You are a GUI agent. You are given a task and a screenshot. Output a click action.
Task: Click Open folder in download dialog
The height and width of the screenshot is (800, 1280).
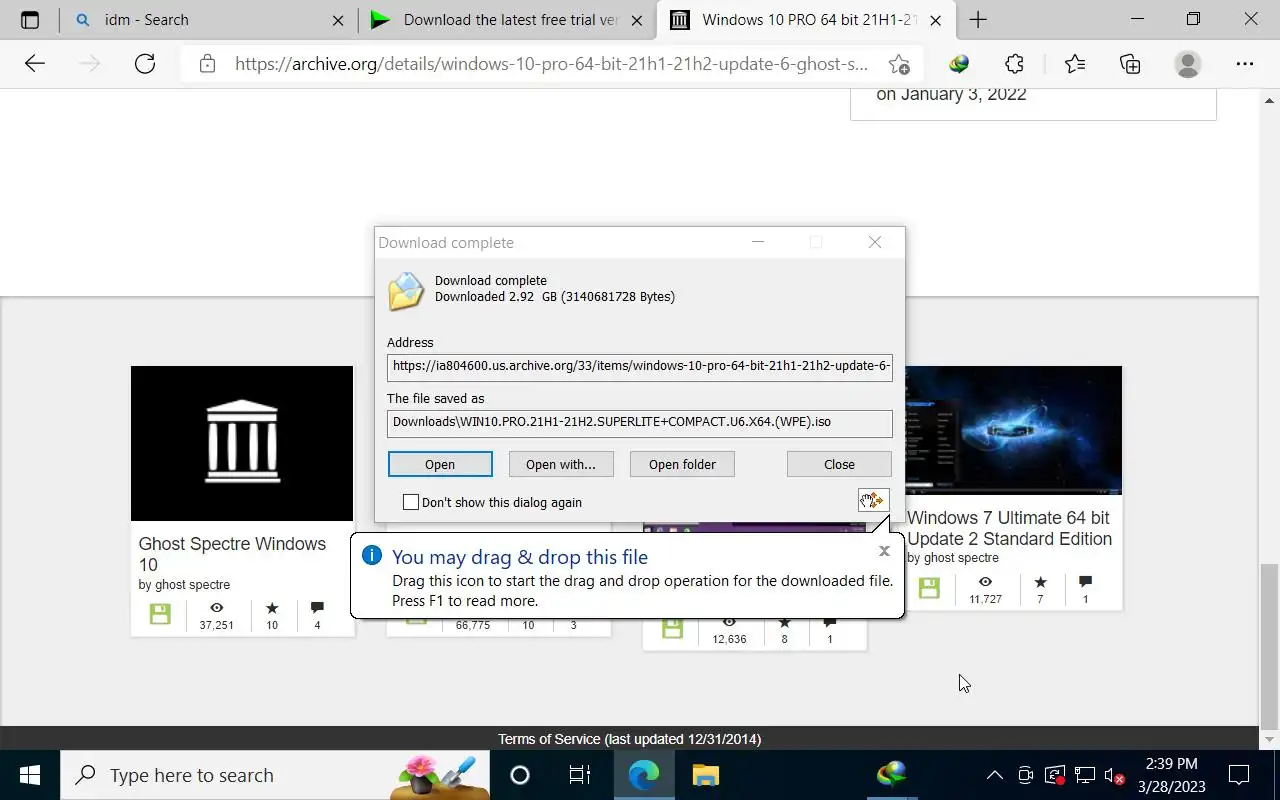coord(682,464)
